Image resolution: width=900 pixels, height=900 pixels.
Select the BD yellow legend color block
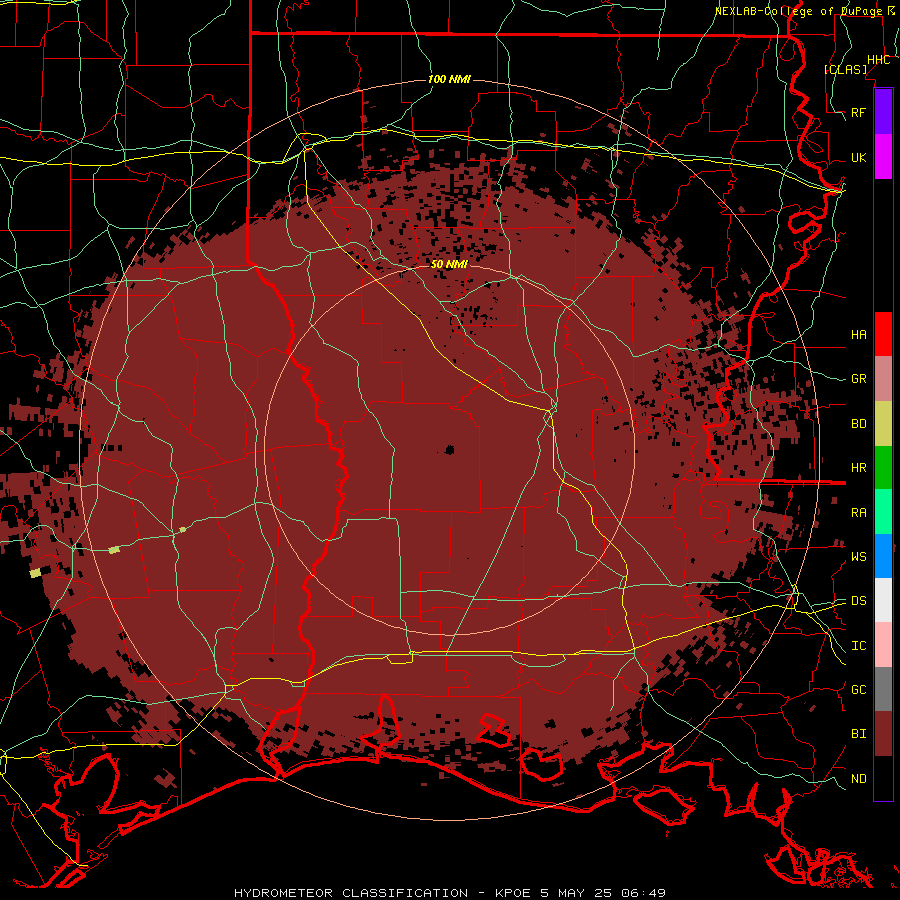click(883, 424)
